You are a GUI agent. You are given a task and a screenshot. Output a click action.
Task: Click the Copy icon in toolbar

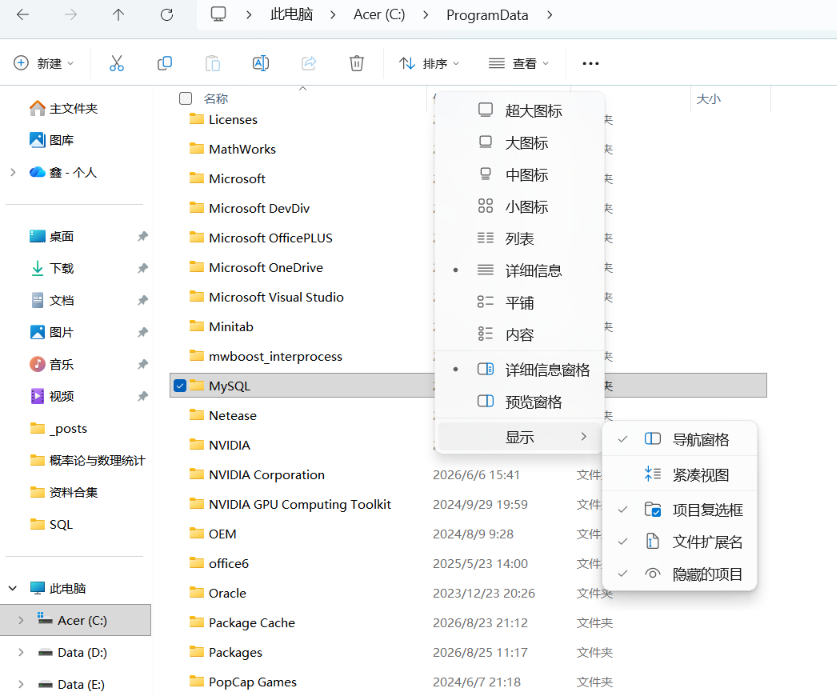click(x=164, y=64)
